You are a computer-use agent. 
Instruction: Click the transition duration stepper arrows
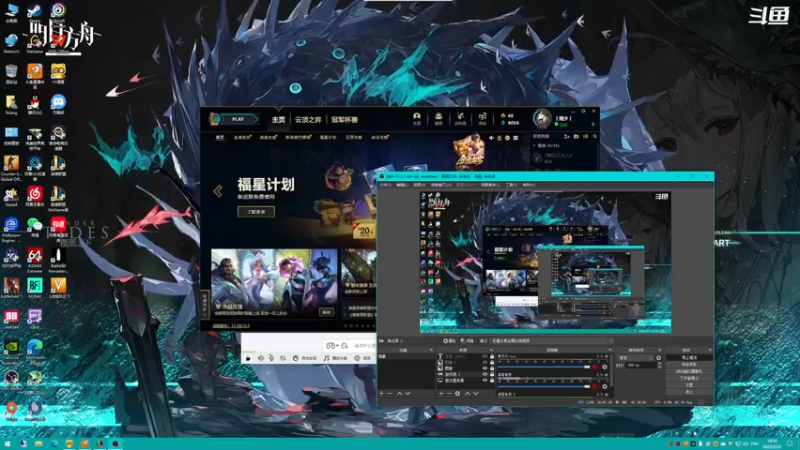[660, 365]
